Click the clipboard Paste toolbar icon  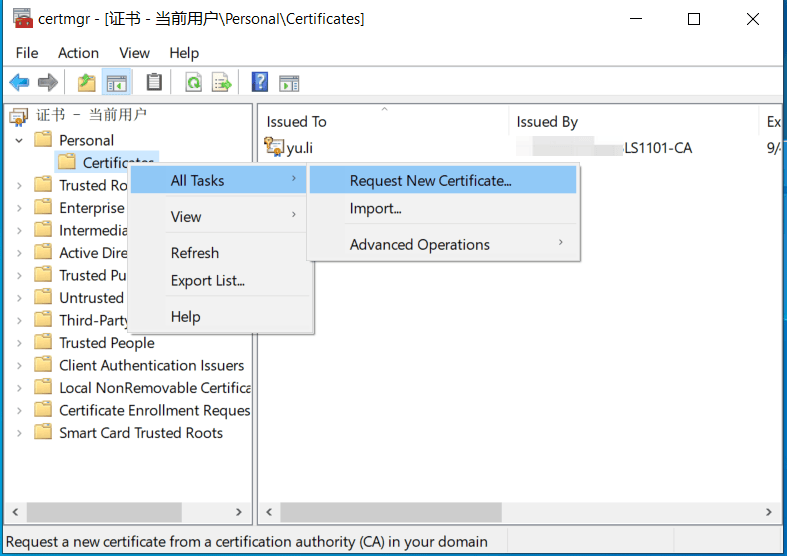point(154,82)
